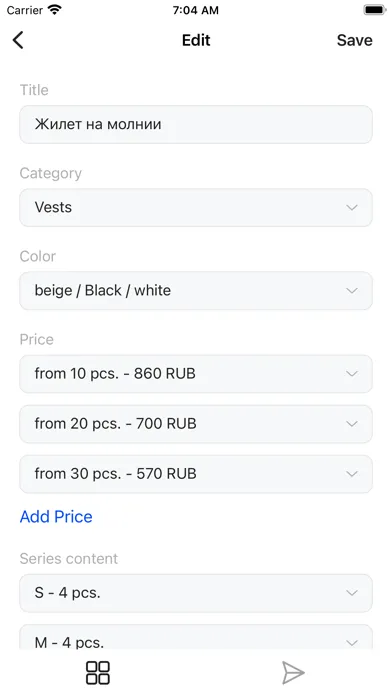Viewport: 392px width, 696px height.
Task: Tap the Wi-Fi status icon
Action: click(x=55, y=10)
